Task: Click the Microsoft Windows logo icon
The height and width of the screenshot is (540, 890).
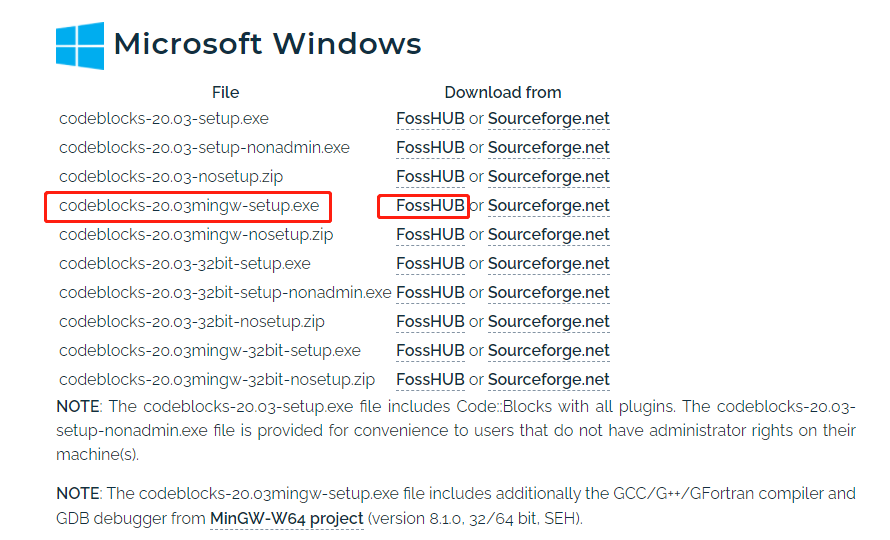Action: (x=80, y=46)
